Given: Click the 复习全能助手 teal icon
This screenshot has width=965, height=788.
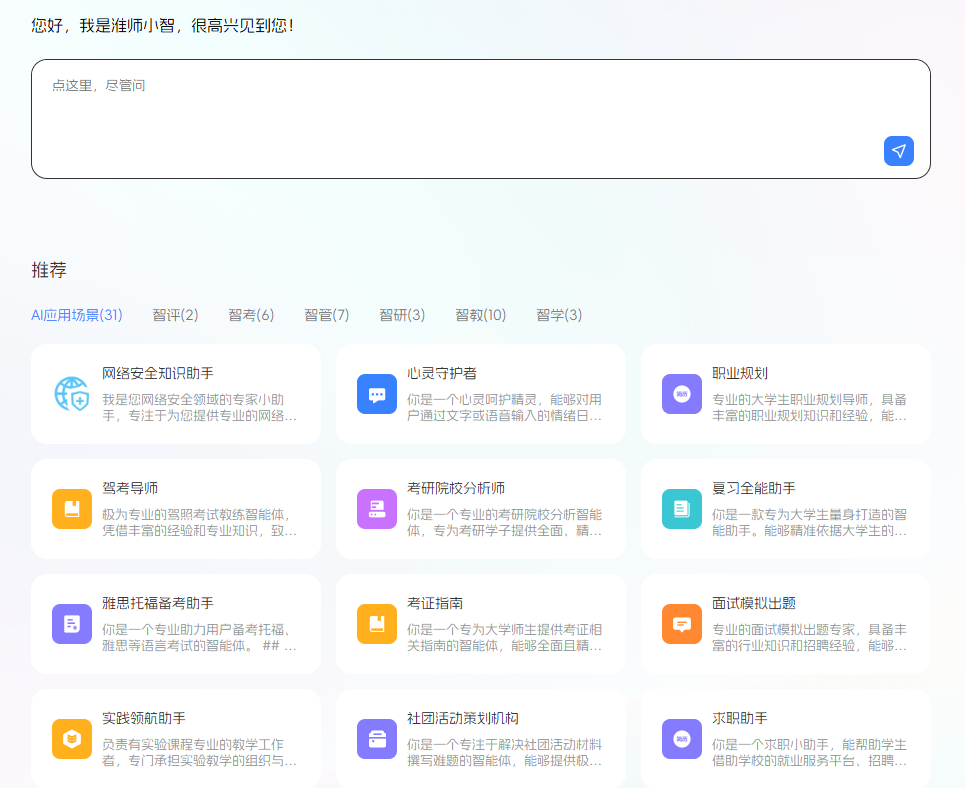Looking at the screenshot, I should tap(681, 509).
